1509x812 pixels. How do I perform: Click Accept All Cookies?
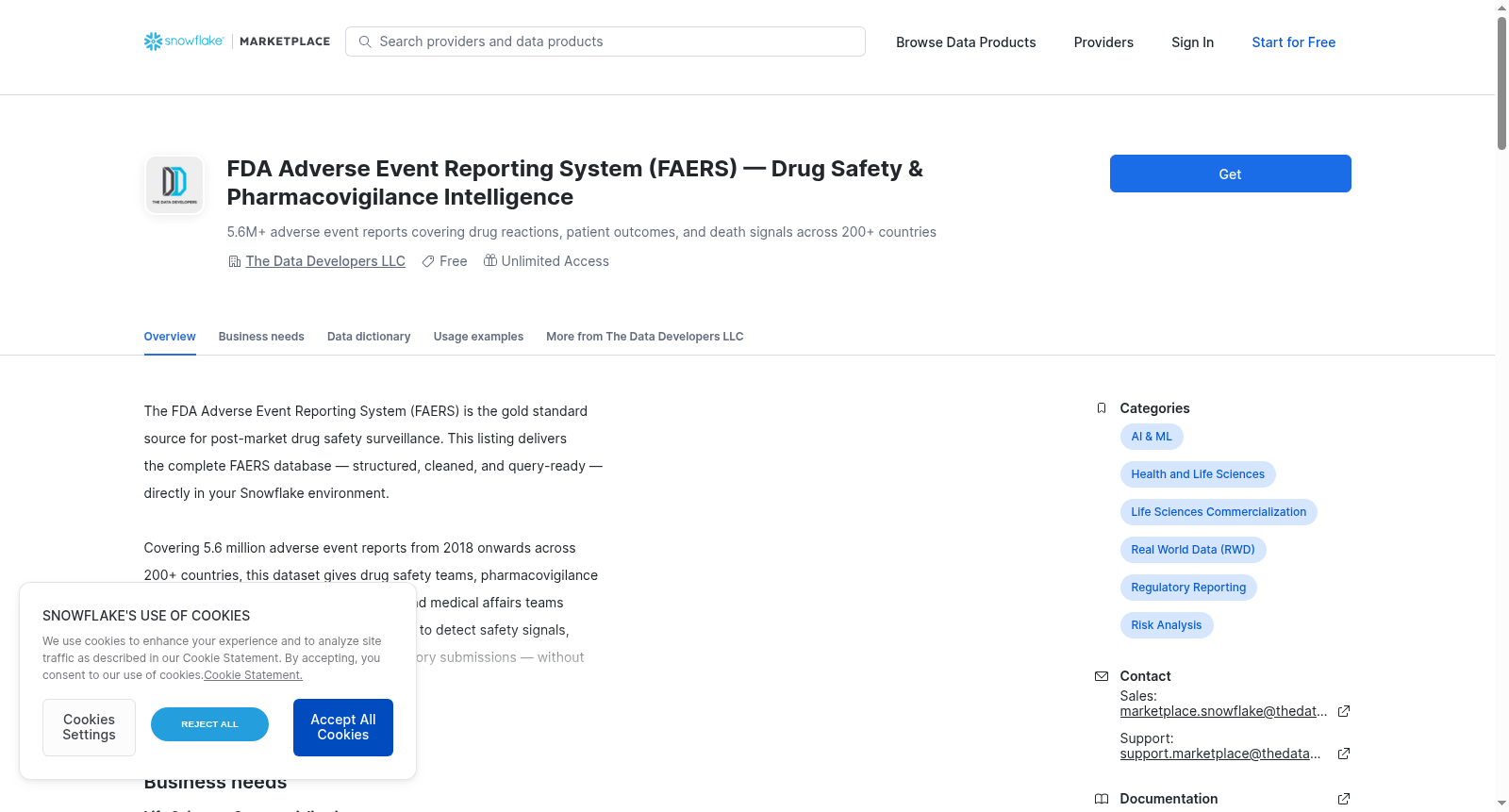click(x=343, y=727)
